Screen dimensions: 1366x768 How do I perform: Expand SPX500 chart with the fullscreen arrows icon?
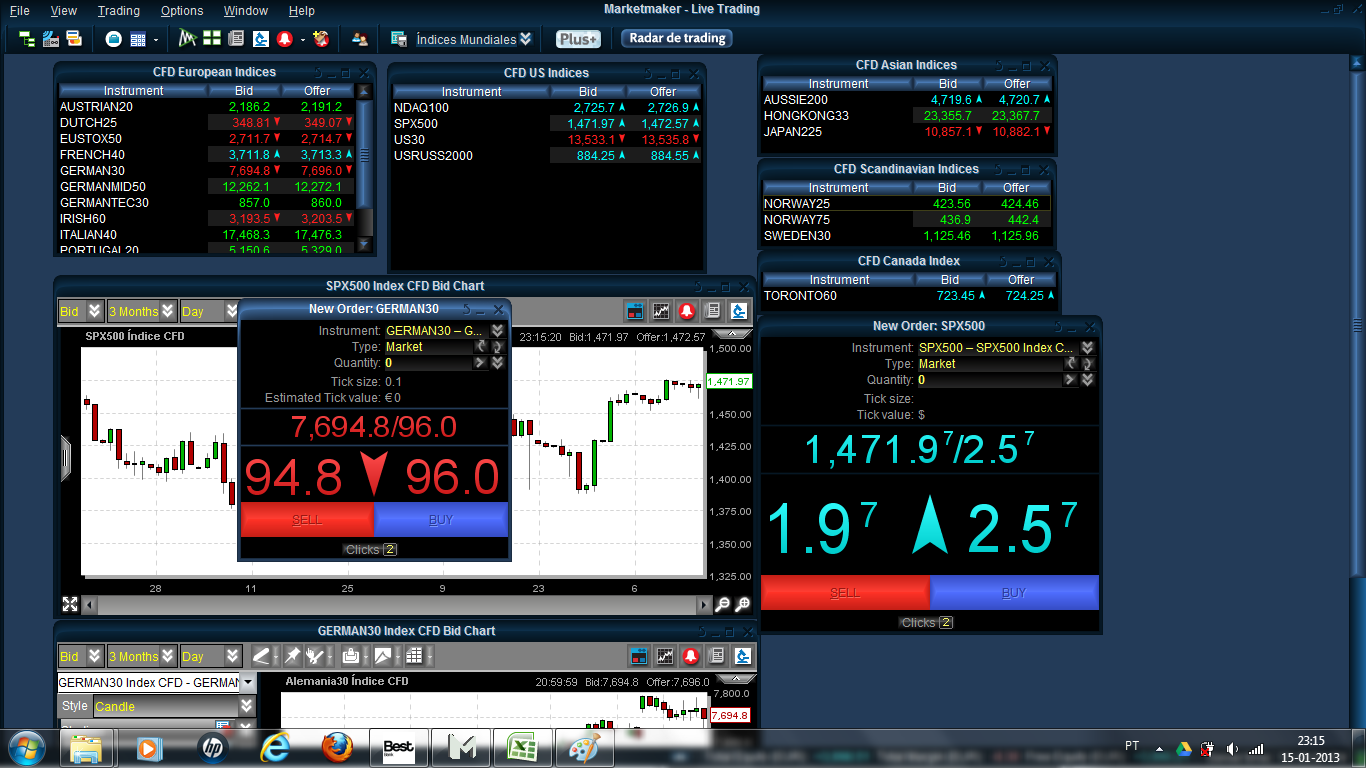tap(70, 604)
